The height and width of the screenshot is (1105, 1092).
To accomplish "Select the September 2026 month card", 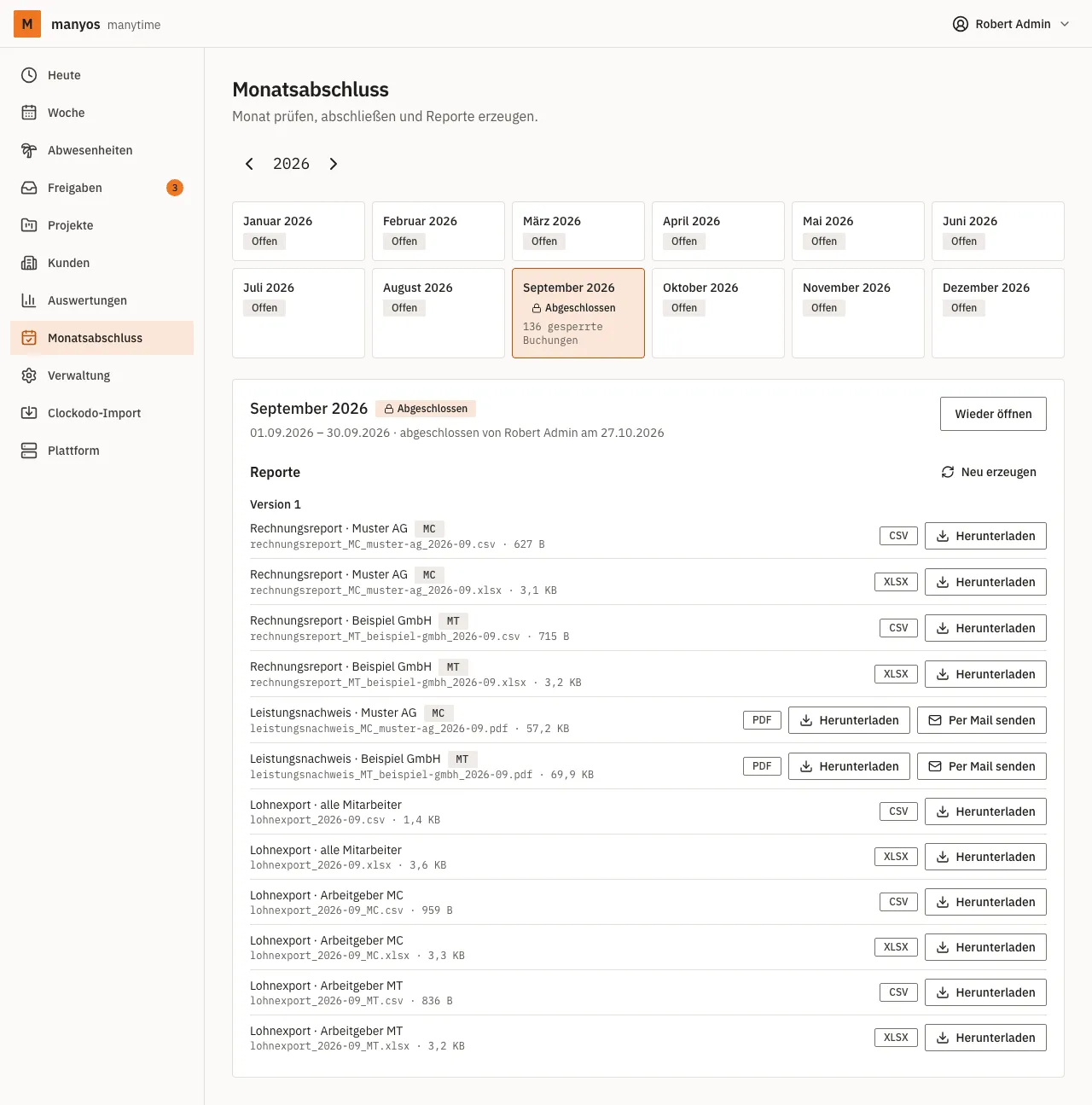I will [x=578, y=313].
